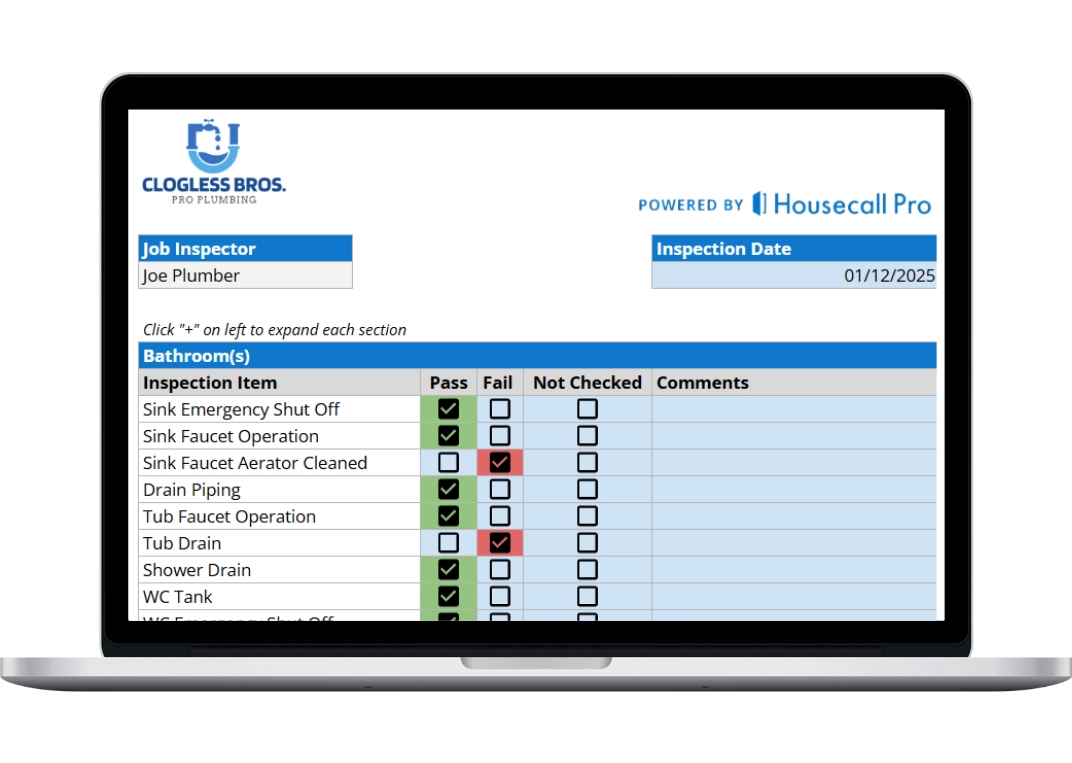Screen dimensions: 1072x763
Task: Check Pass box for Tub Drain row
Action: 449,543
